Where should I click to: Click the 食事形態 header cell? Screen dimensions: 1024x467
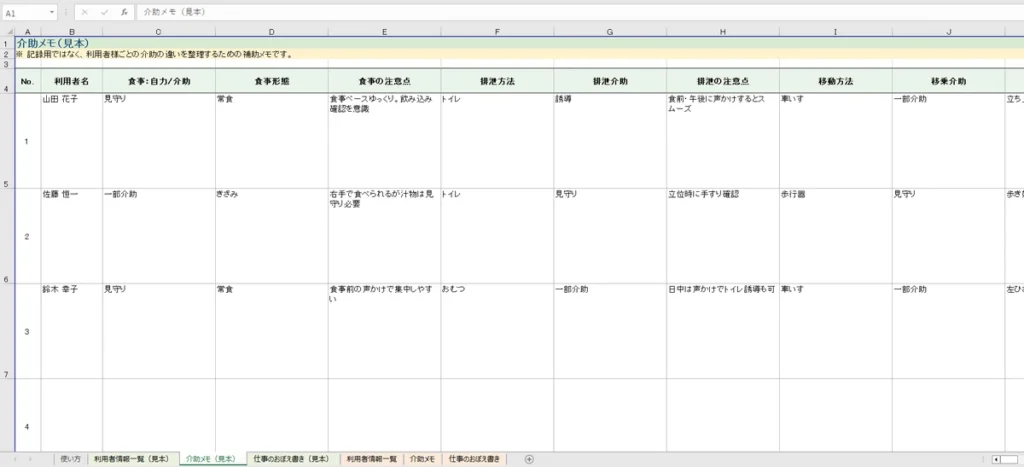(x=271, y=80)
